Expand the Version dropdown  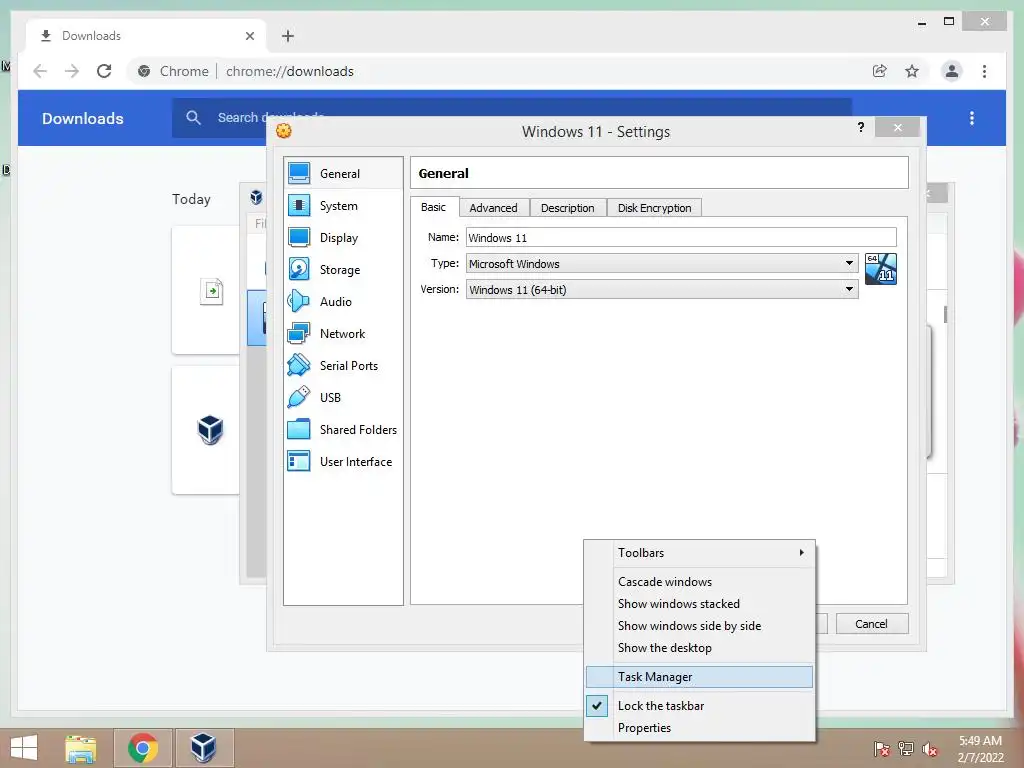point(849,289)
